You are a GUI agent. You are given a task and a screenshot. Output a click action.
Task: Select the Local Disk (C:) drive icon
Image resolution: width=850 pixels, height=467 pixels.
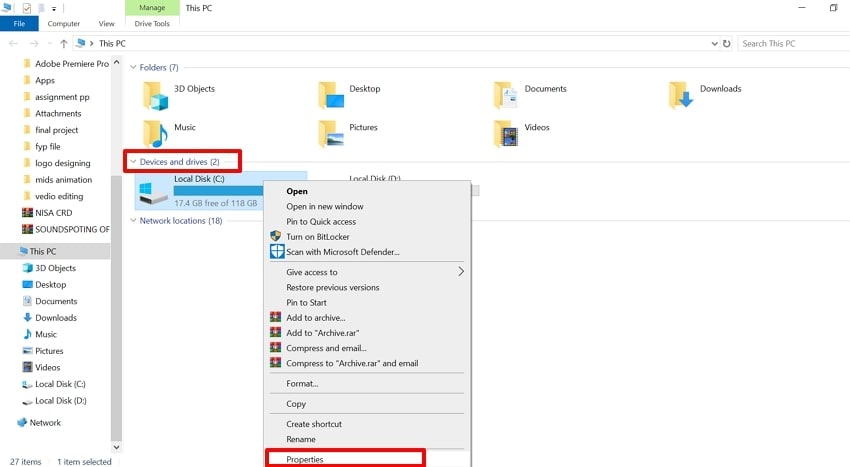click(152, 193)
